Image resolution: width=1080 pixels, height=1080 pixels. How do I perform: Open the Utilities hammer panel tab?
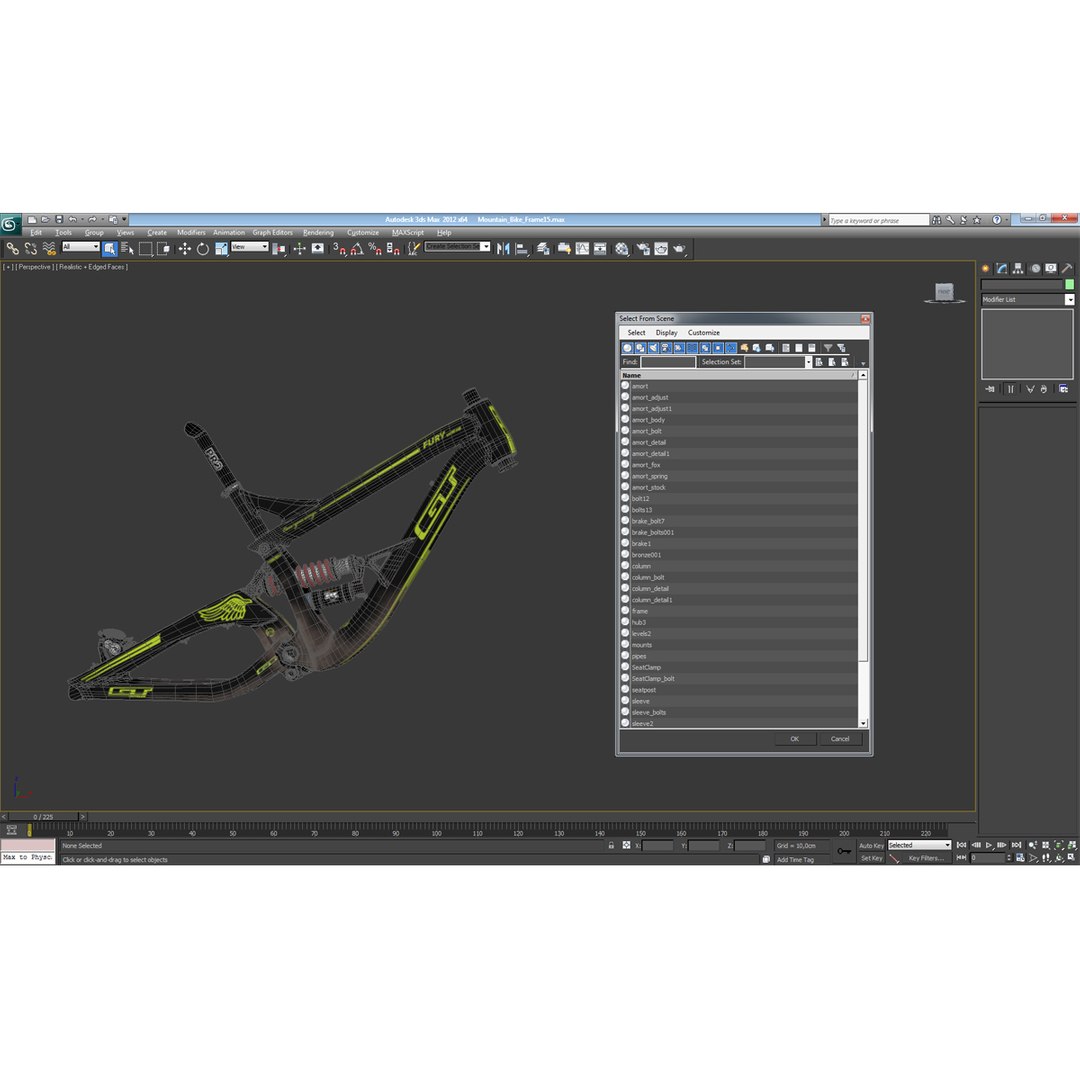[x=1066, y=269]
